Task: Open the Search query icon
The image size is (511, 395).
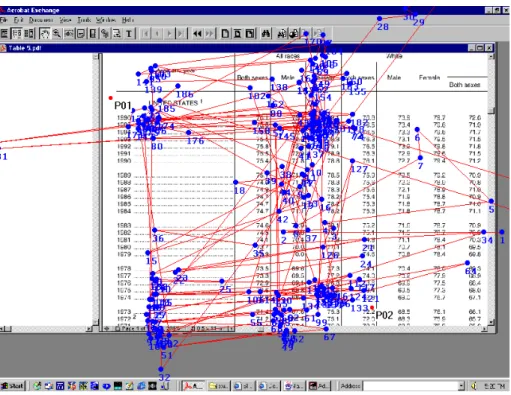Action: click(x=282, y=34)
